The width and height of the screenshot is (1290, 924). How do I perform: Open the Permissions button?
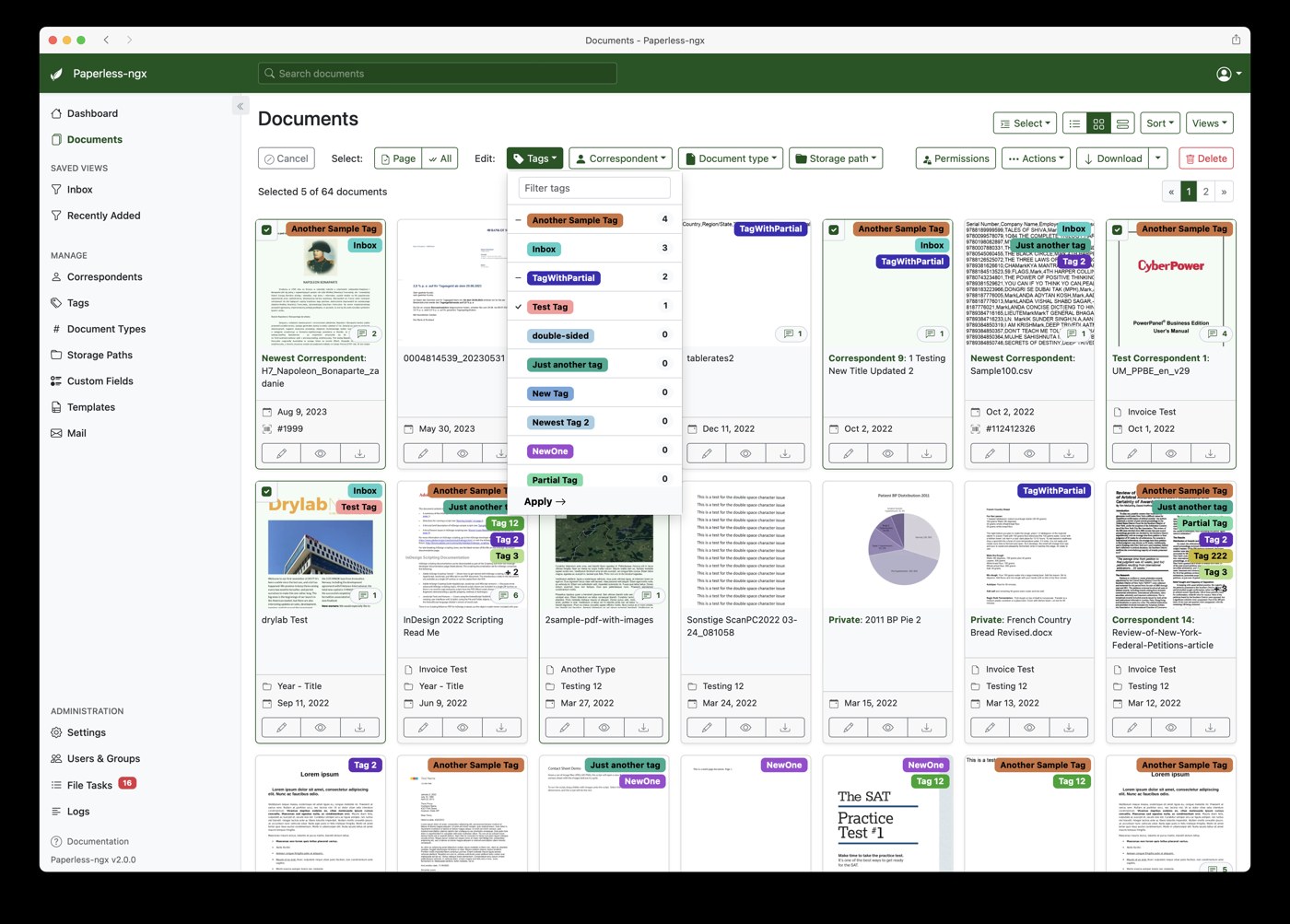pyautogui.click(x=956, y=158)
